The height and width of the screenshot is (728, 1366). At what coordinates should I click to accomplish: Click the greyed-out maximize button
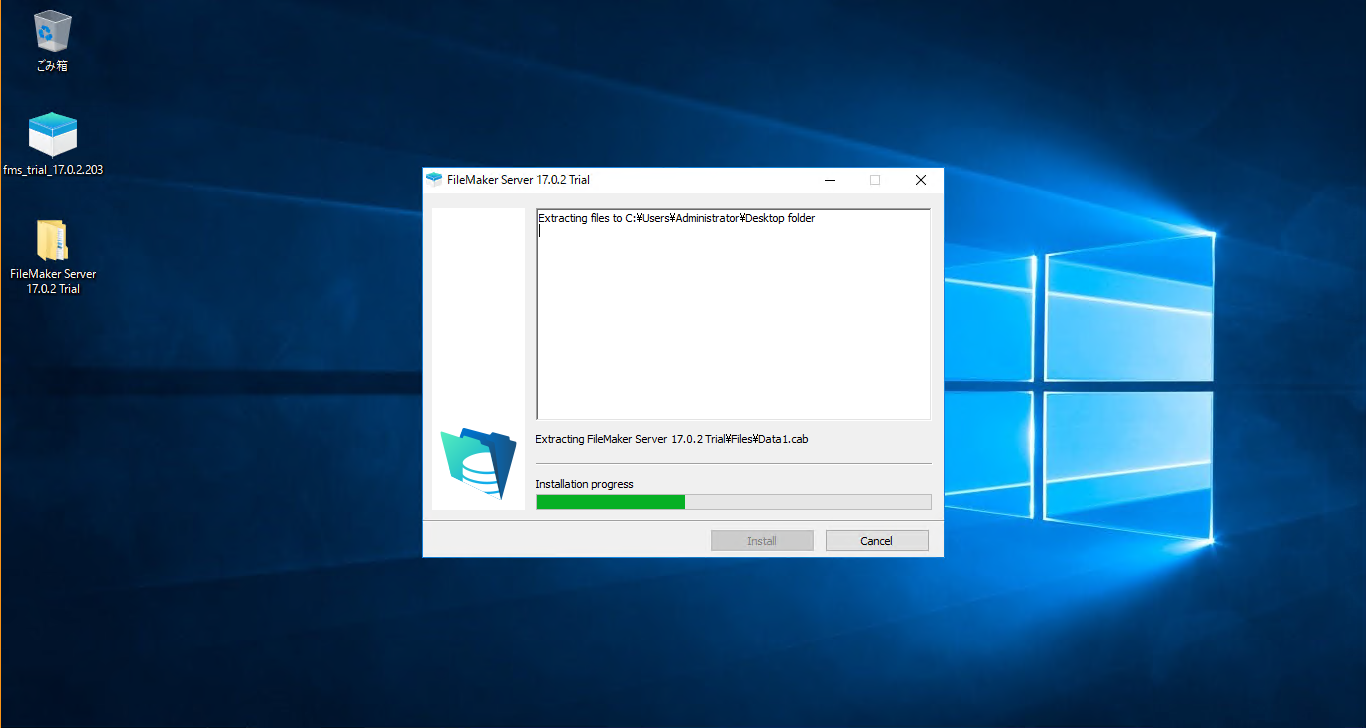click(x=875, y=180)
